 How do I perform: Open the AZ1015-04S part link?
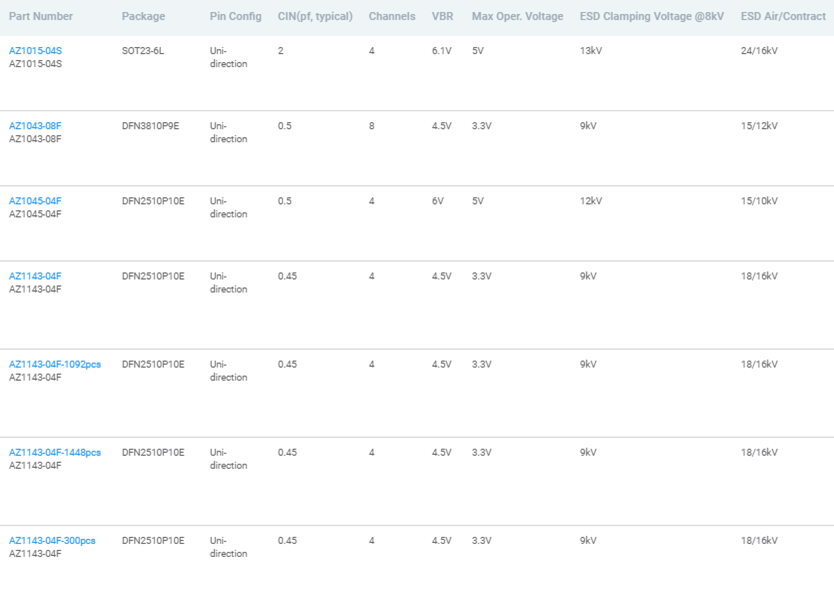pyautogui.click(x=35, y=51)
